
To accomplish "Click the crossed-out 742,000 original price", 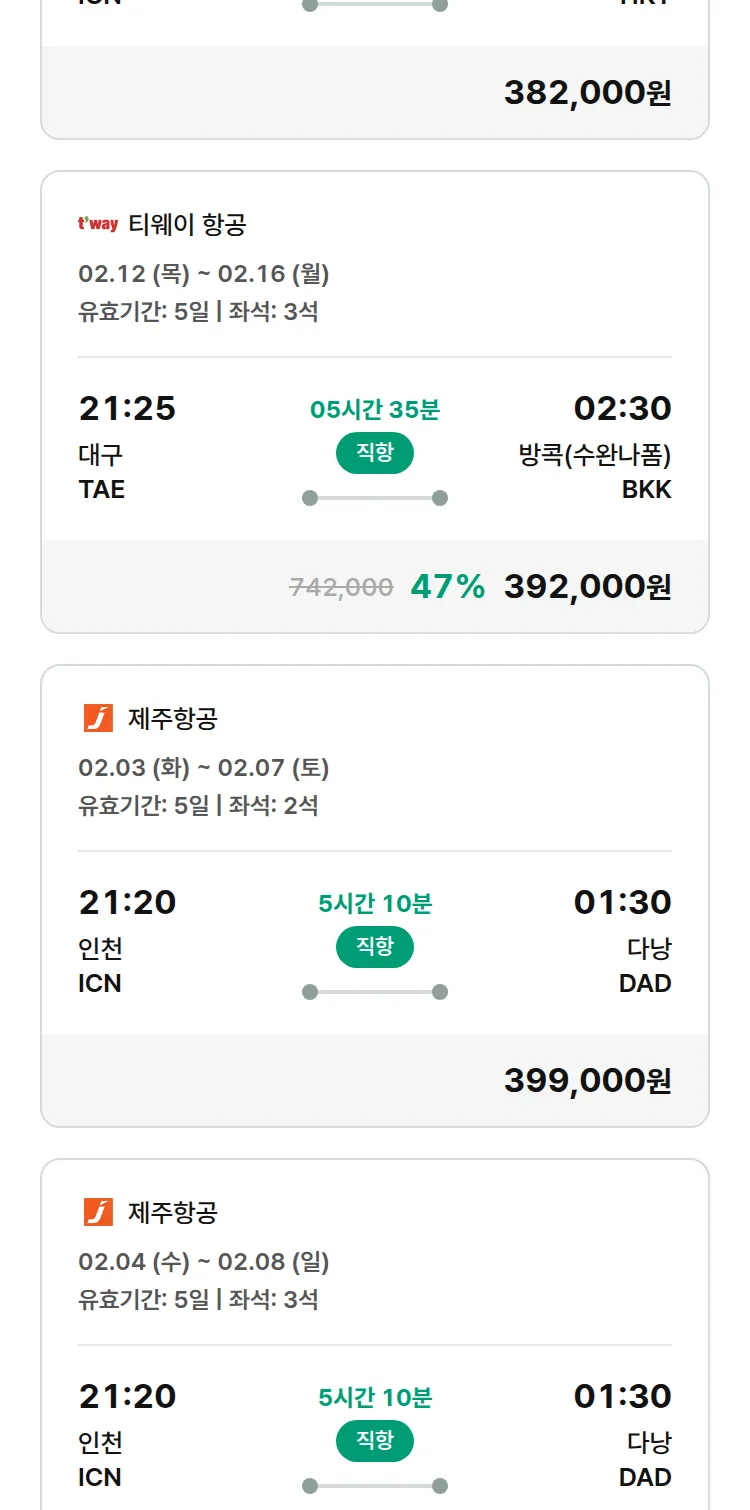I will [x=341, y=588].
